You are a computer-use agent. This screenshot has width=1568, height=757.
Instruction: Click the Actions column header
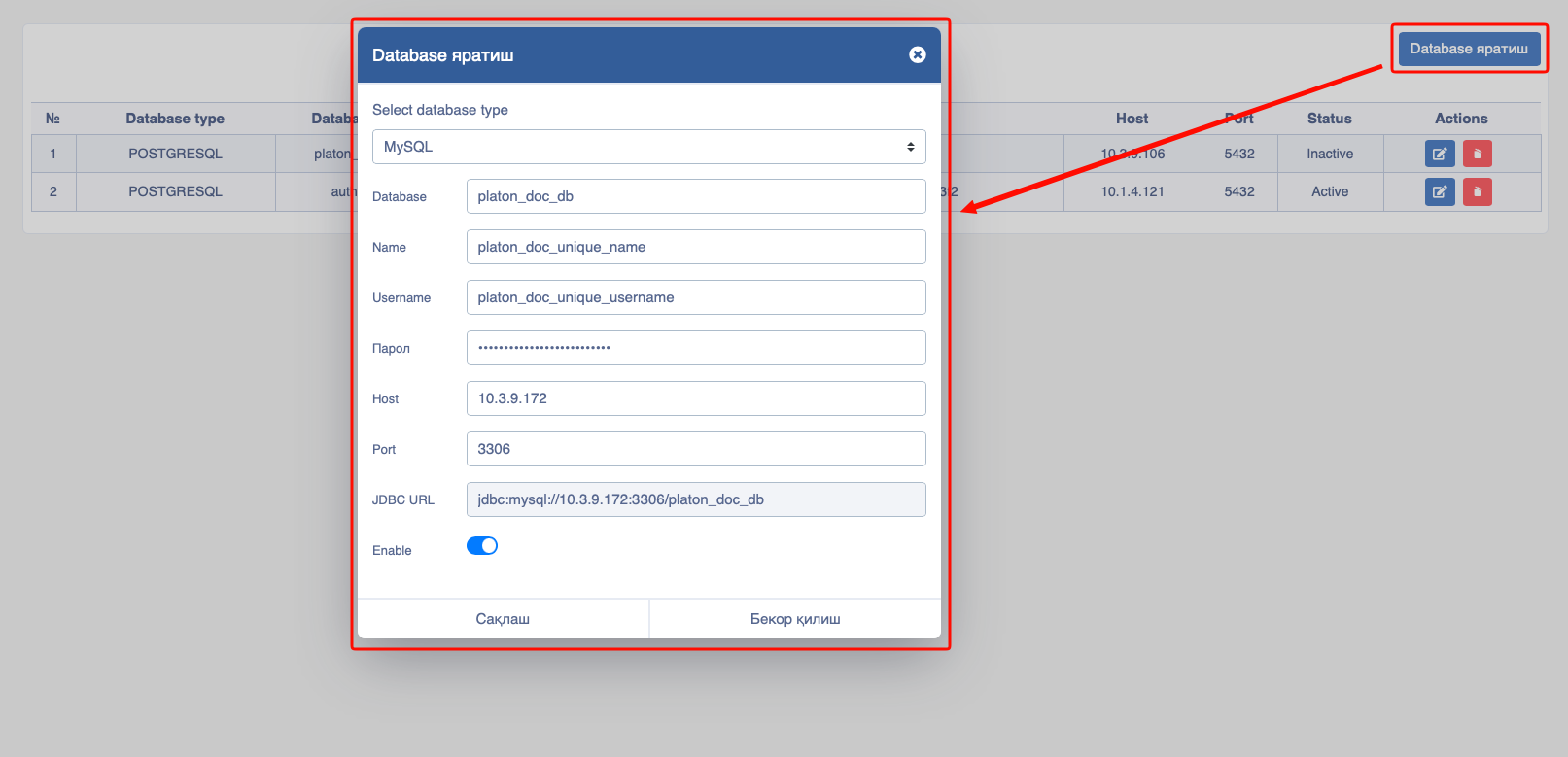[x=1461, y=119]
